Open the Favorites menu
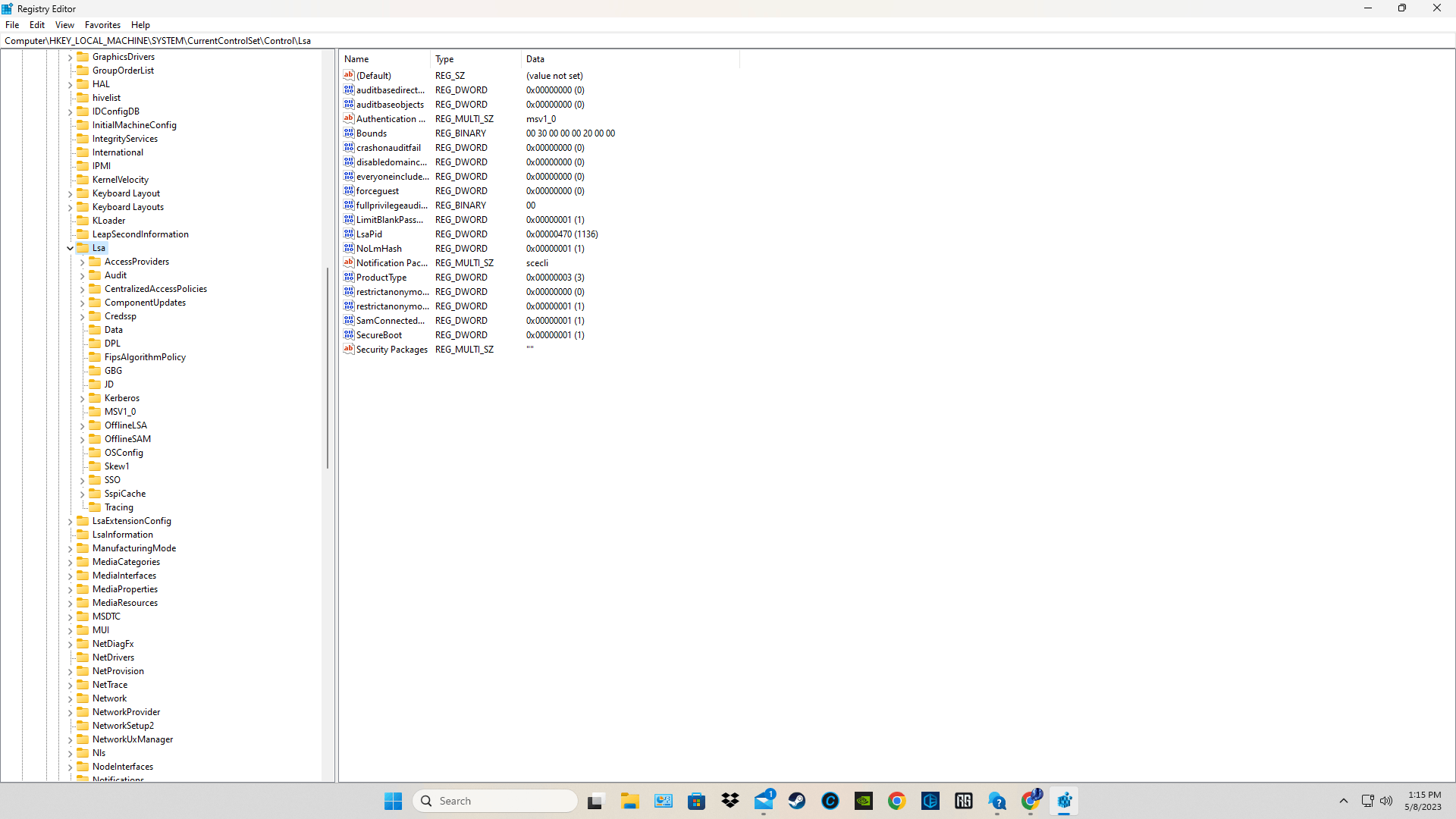The width and height of the screenshot is (1456, 819). click(x=102, y=25)
